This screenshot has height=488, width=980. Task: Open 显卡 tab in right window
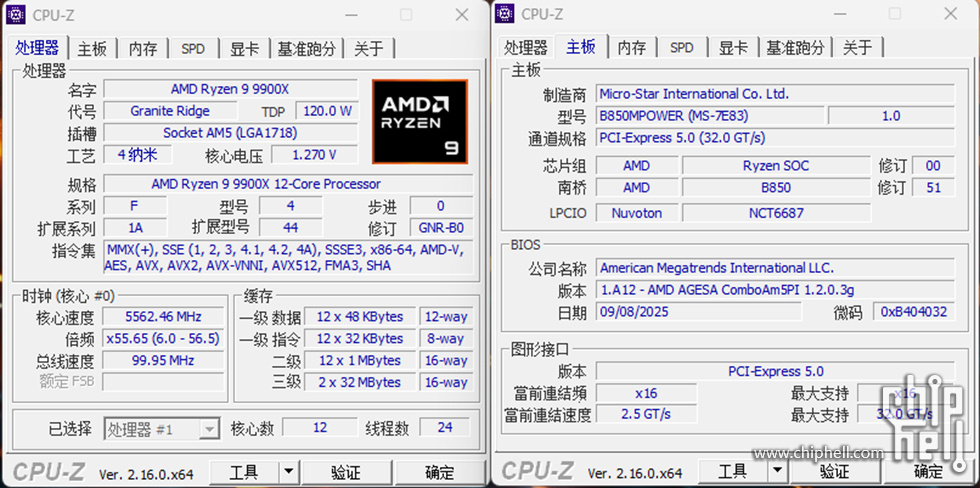(733, 47)
